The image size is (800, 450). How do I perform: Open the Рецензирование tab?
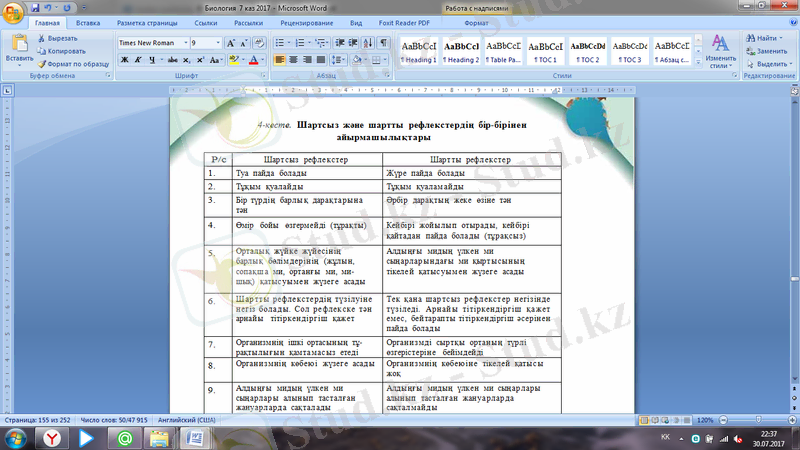pos(307,21)
